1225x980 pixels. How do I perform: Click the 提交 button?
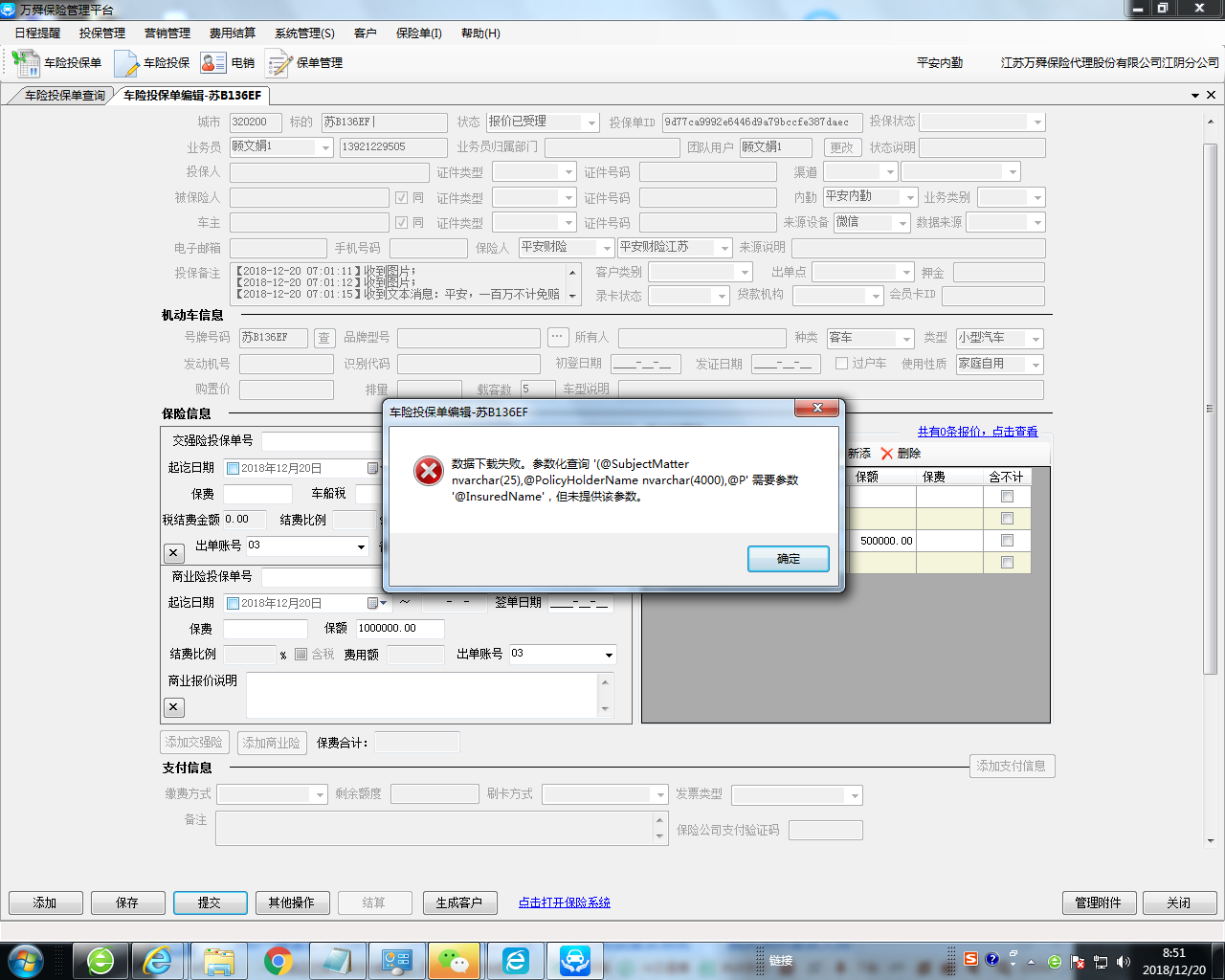(x=210, y=903)
